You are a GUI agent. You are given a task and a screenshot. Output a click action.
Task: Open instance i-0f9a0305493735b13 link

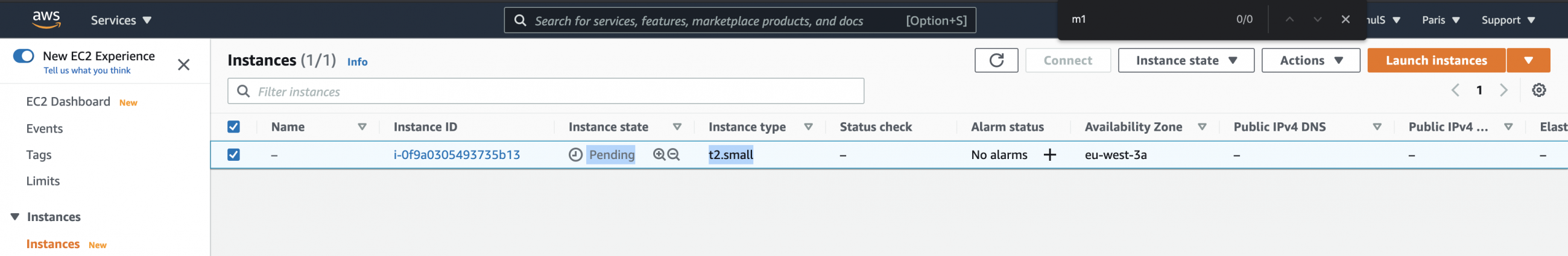pos(457,155)
